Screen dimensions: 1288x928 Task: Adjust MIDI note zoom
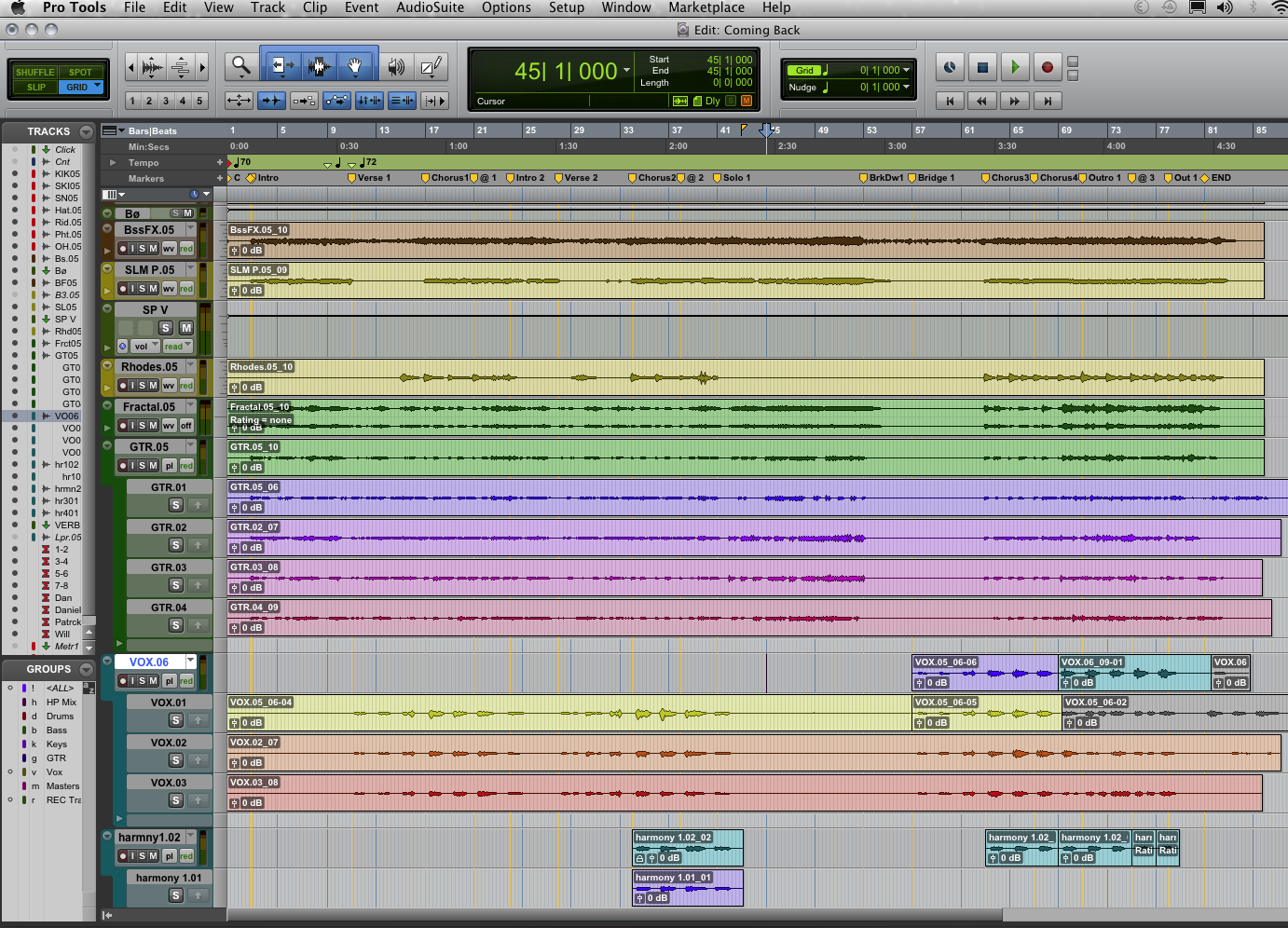[x=181, y=67]
